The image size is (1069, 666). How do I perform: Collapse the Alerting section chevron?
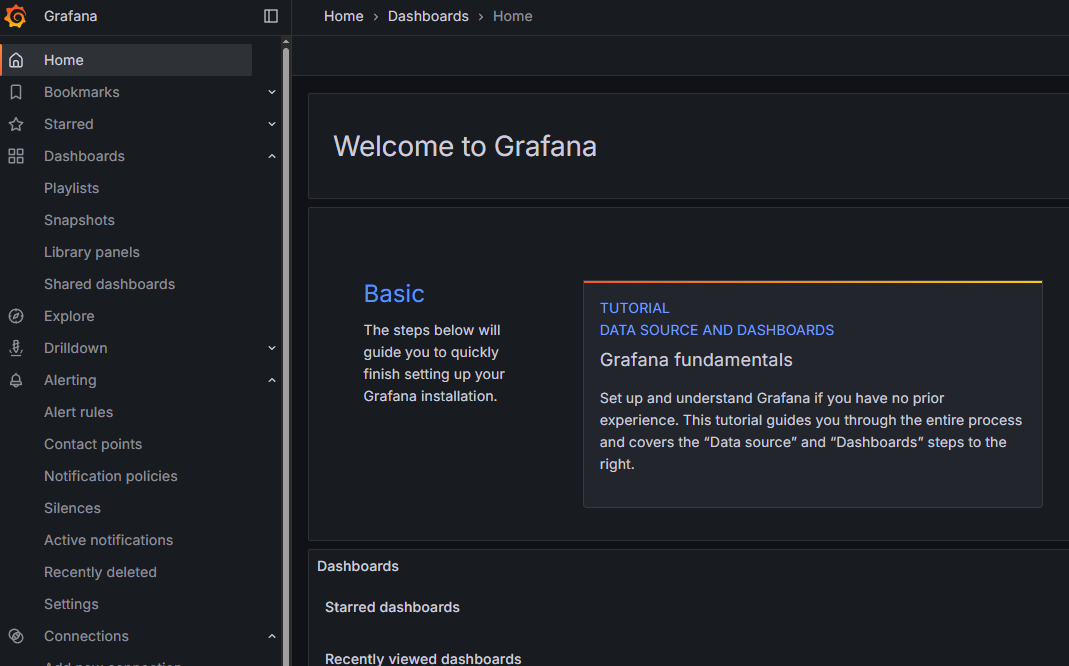click(x=272, y=380)
